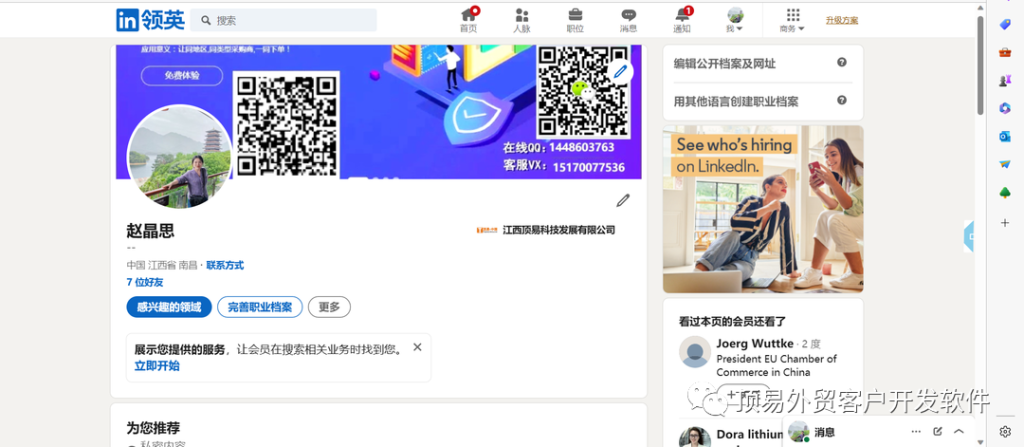The height and width of the screenshot is (447, 1024).
Task: Click the 完善职业档案 button
Action: 259,307
